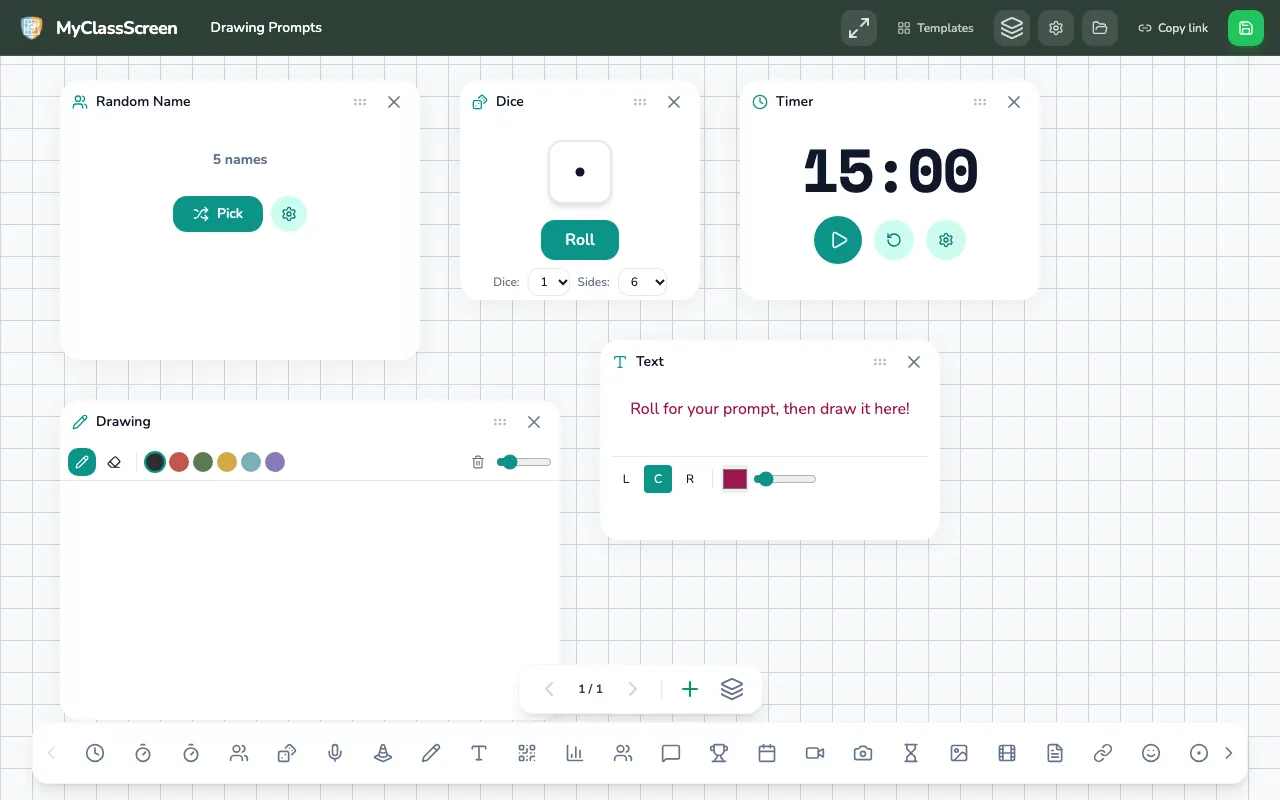Open the crimson text color swatch
This screenshot has width=1280, height=800.
735,479
